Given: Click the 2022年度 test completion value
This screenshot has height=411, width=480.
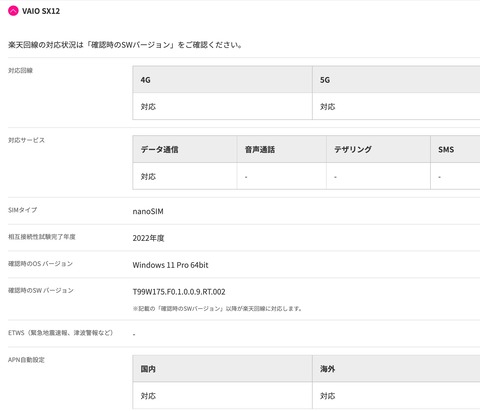Looking at the screenshot, I should [148, 238].
